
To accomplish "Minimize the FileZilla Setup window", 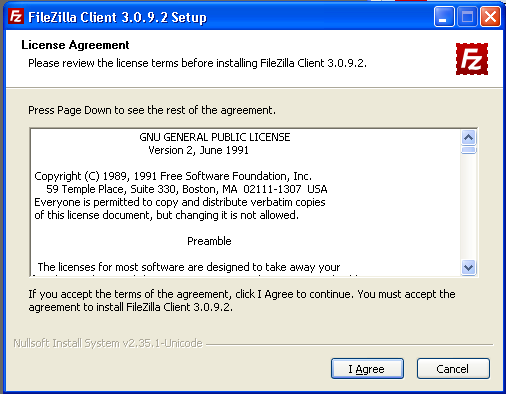I will (444, 16).
